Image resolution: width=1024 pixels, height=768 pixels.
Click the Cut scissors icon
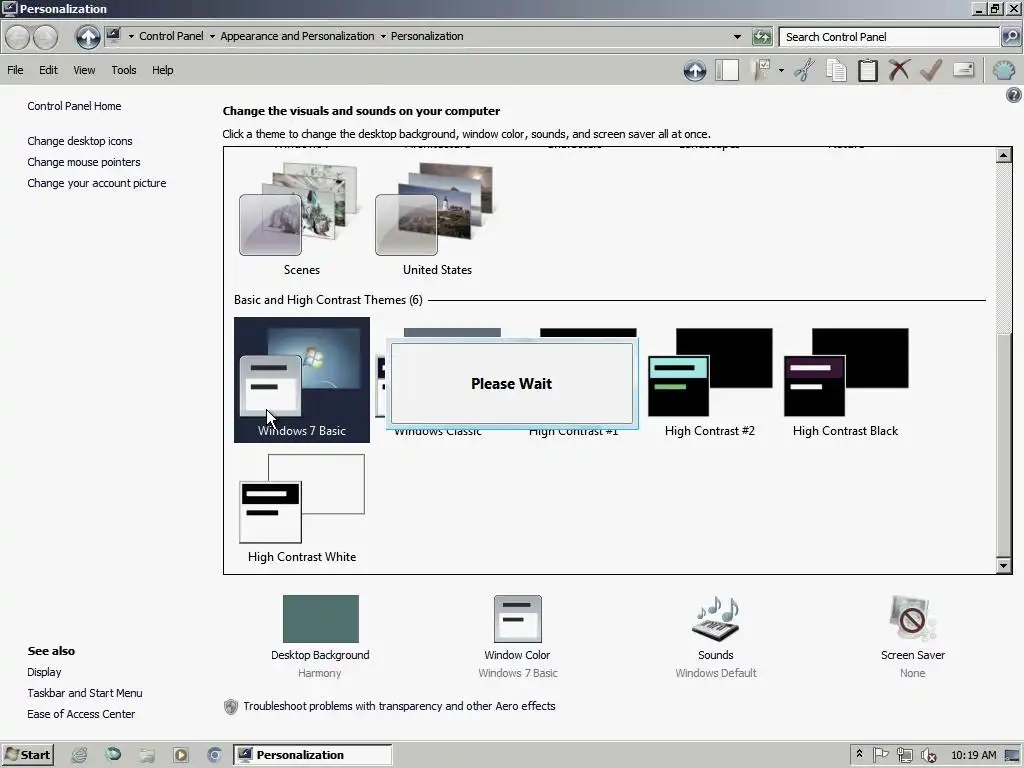805,70
